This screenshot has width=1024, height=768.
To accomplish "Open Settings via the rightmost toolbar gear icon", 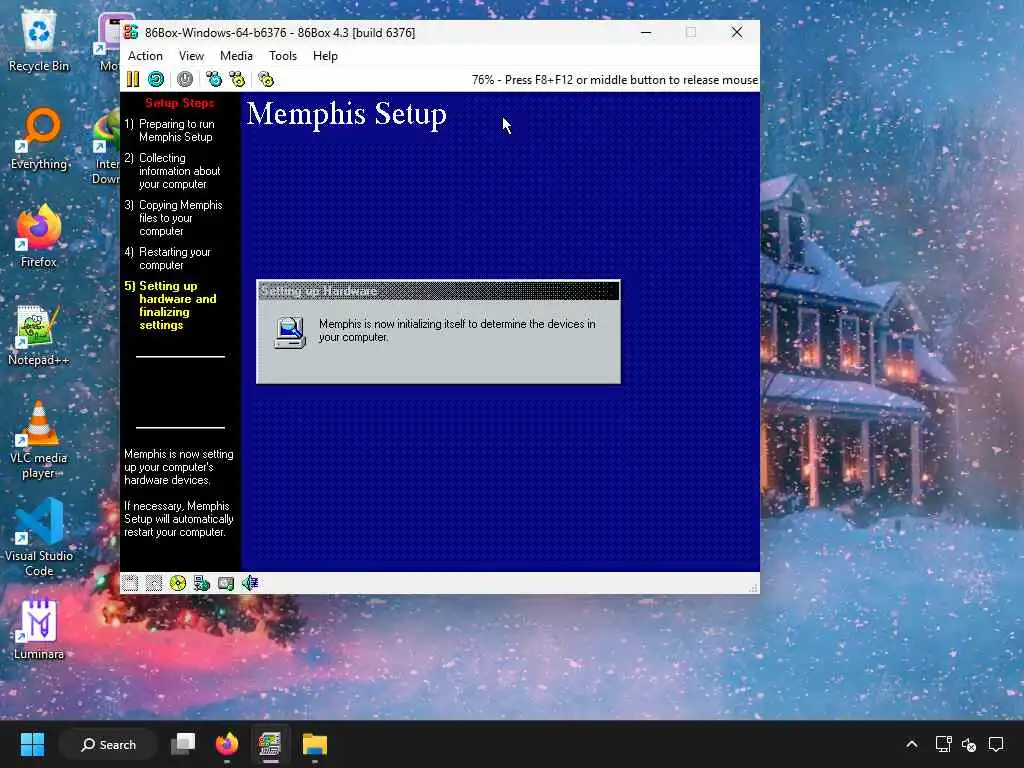I will [266, 80].
